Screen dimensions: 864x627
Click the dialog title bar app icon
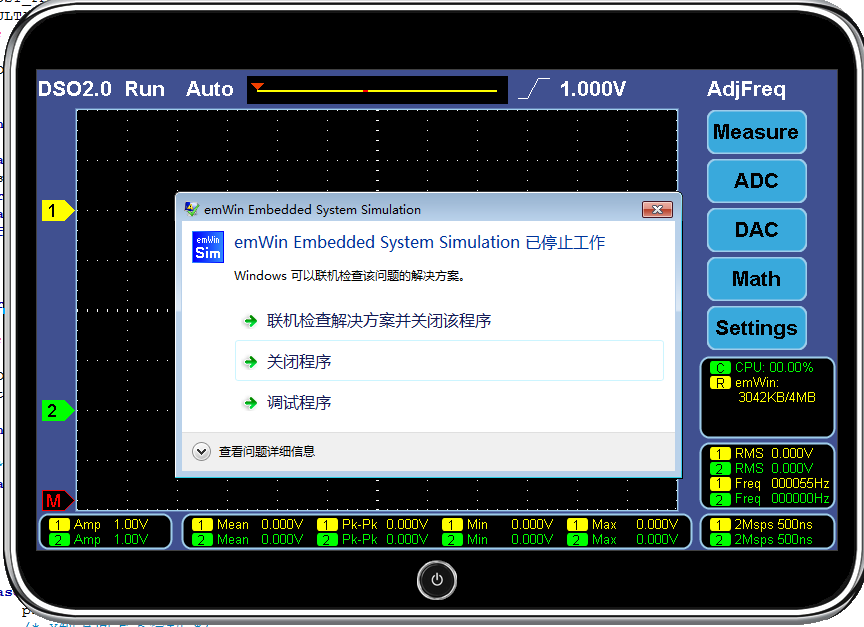[192, 209]
